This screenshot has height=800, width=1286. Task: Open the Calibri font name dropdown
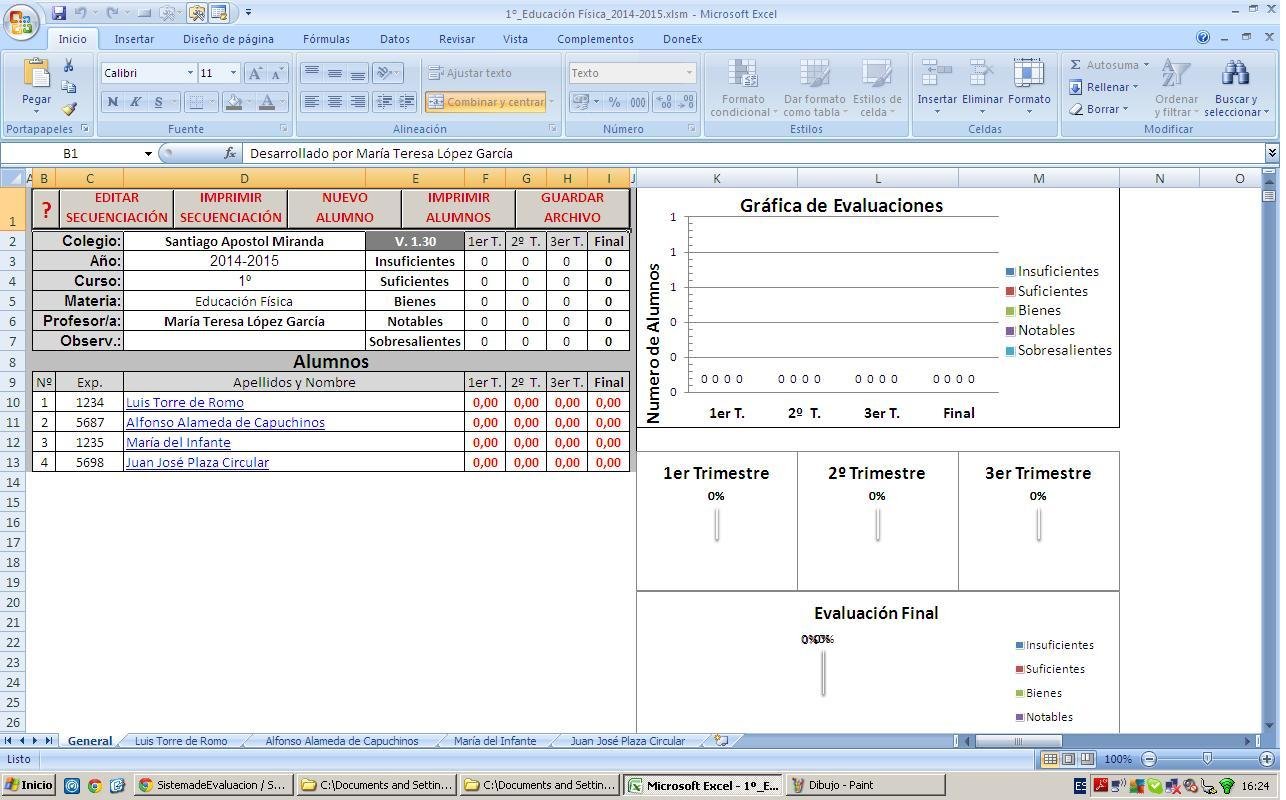190,73
